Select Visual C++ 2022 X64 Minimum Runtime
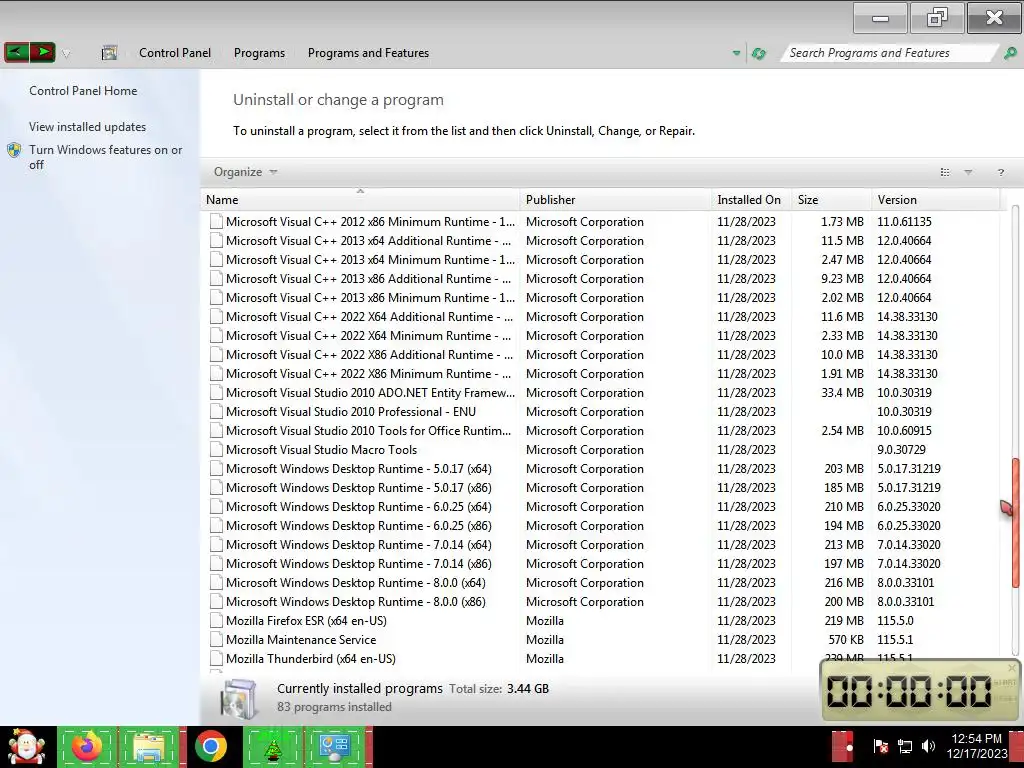Image resolution: width=1024 pixels, height=768 pixels. (604, 336)
